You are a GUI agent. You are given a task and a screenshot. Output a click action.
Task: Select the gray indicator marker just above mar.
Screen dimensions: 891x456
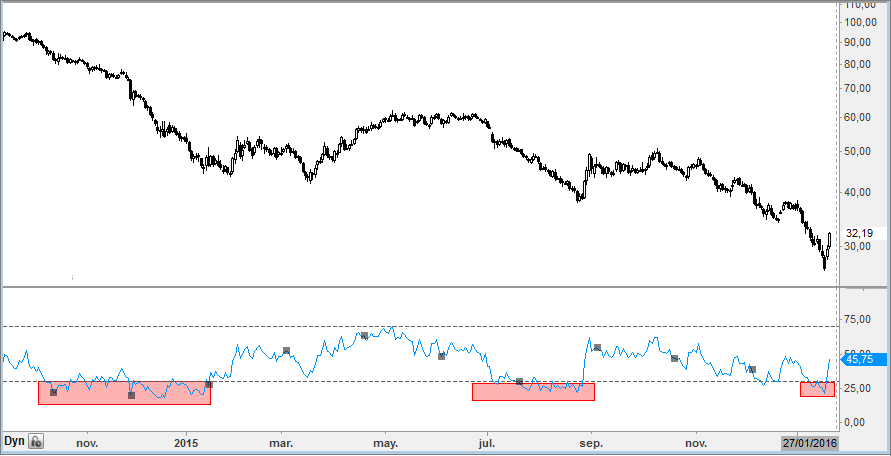286,351
